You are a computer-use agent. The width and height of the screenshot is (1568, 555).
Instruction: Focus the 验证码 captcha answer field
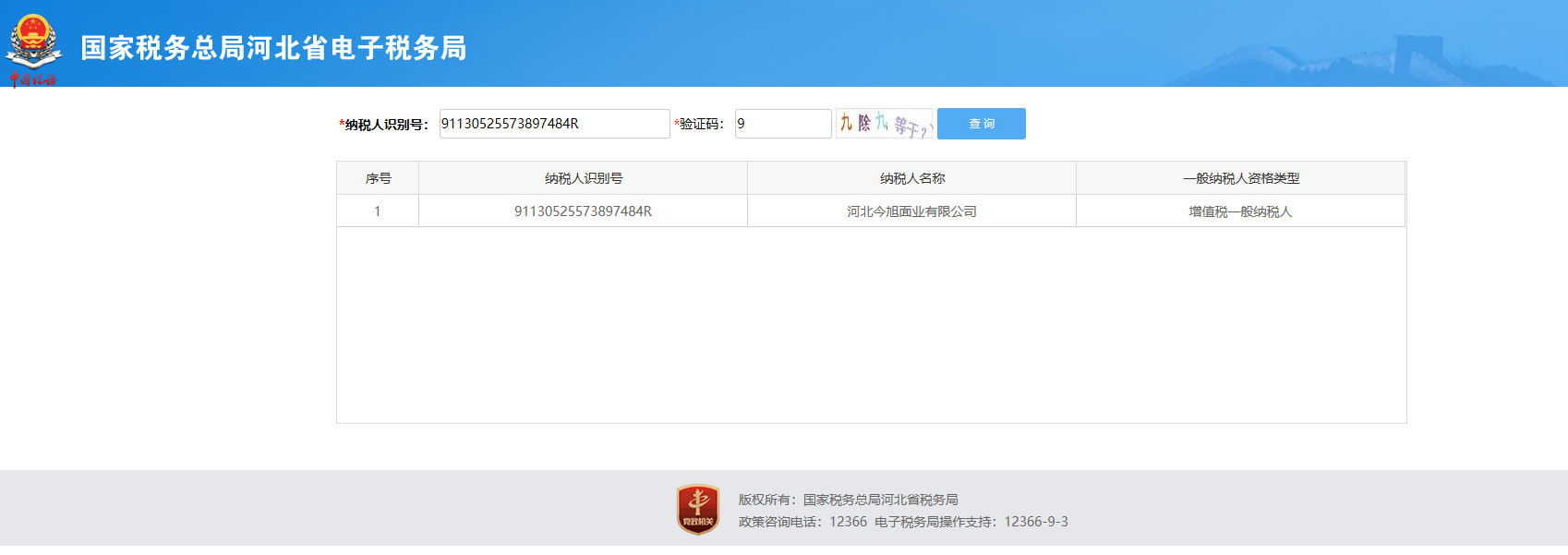tap(782, 124)
